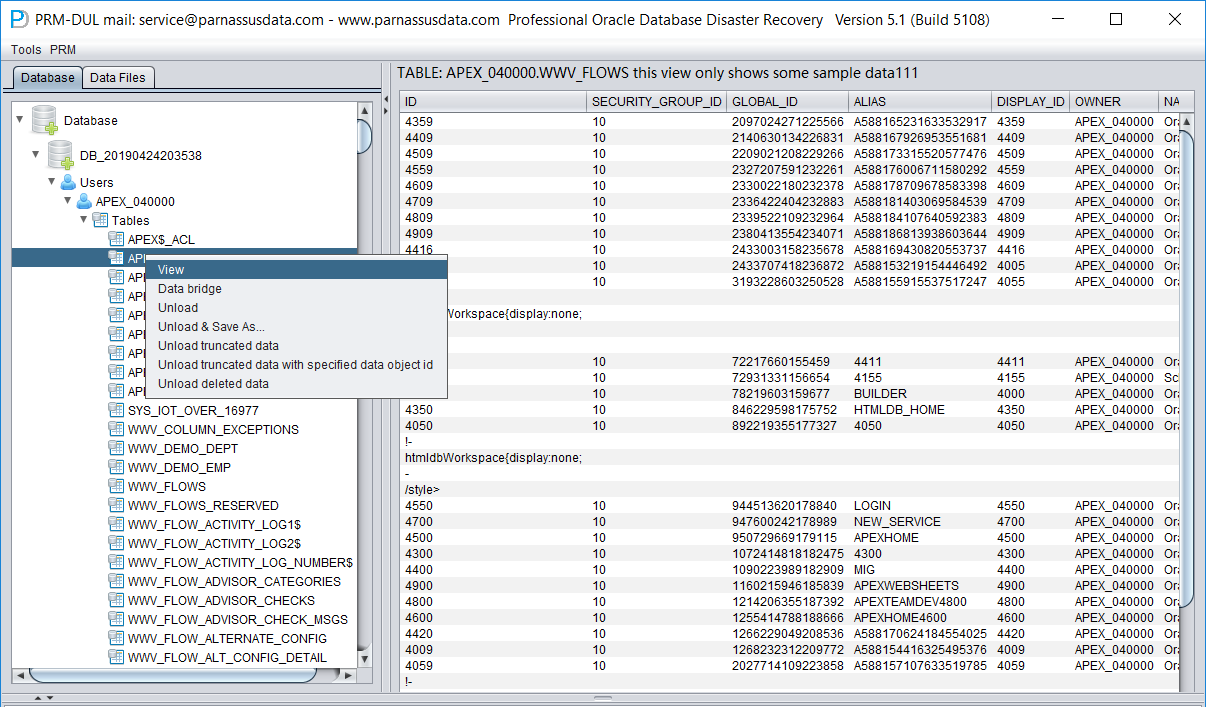Click the Database root node icon
This screenshot has height=707, width=1206.
click(x=44, y=120)
